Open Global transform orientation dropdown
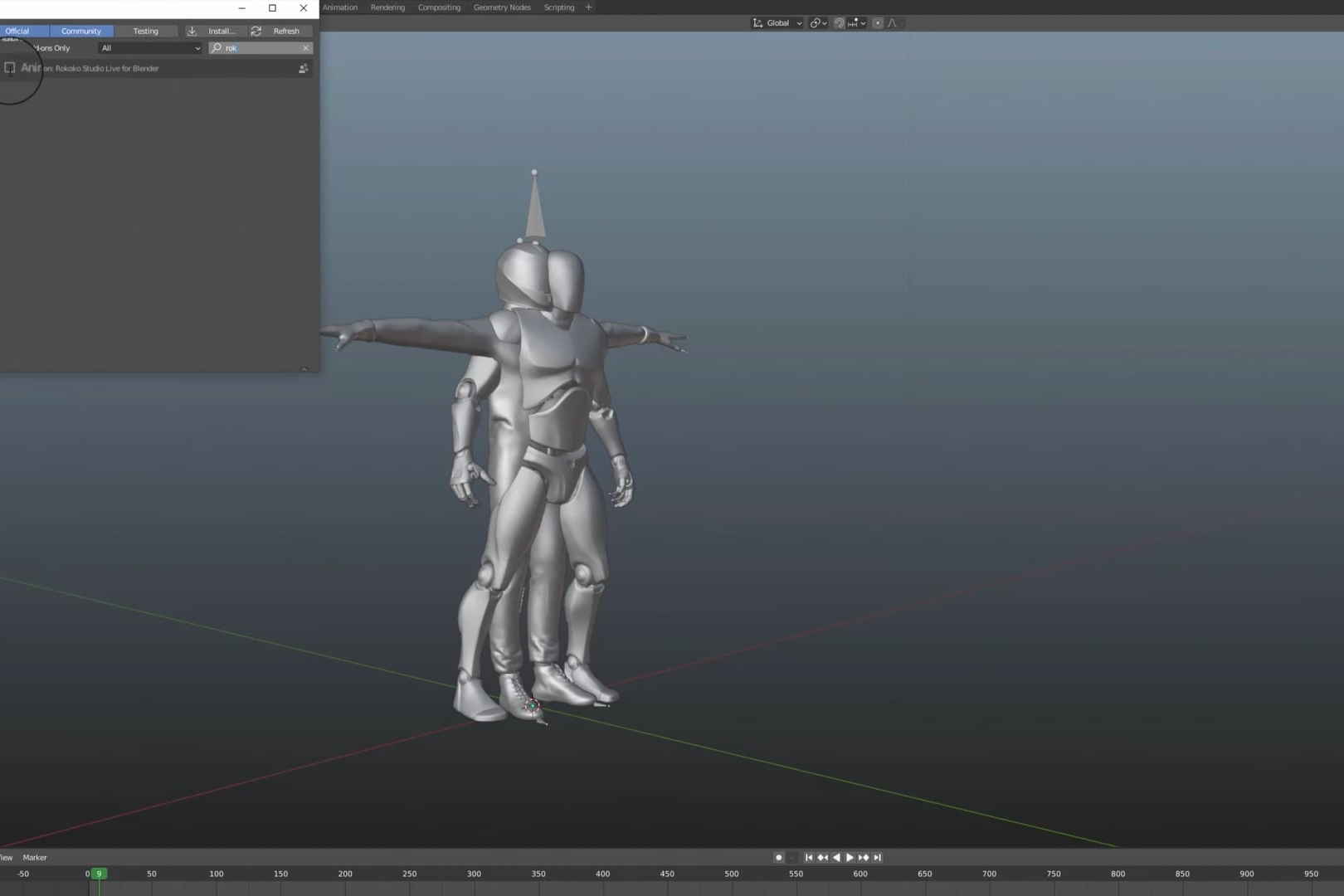The height and width of the screenshot is (896, 1344). pyautogui.click(x=777, y=23)
